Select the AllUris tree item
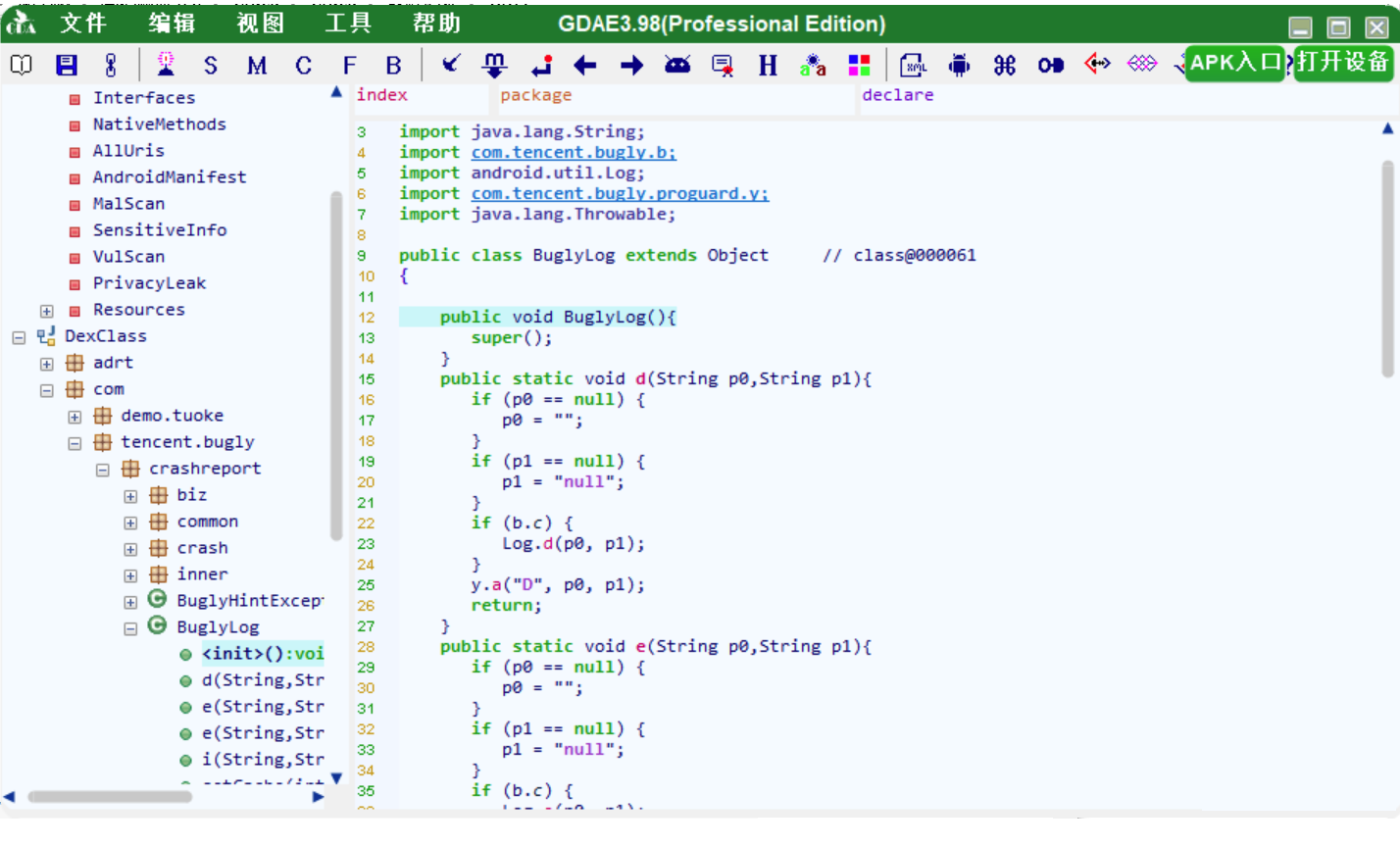This screenshot has height=846, width=1400. pos(128,151)
